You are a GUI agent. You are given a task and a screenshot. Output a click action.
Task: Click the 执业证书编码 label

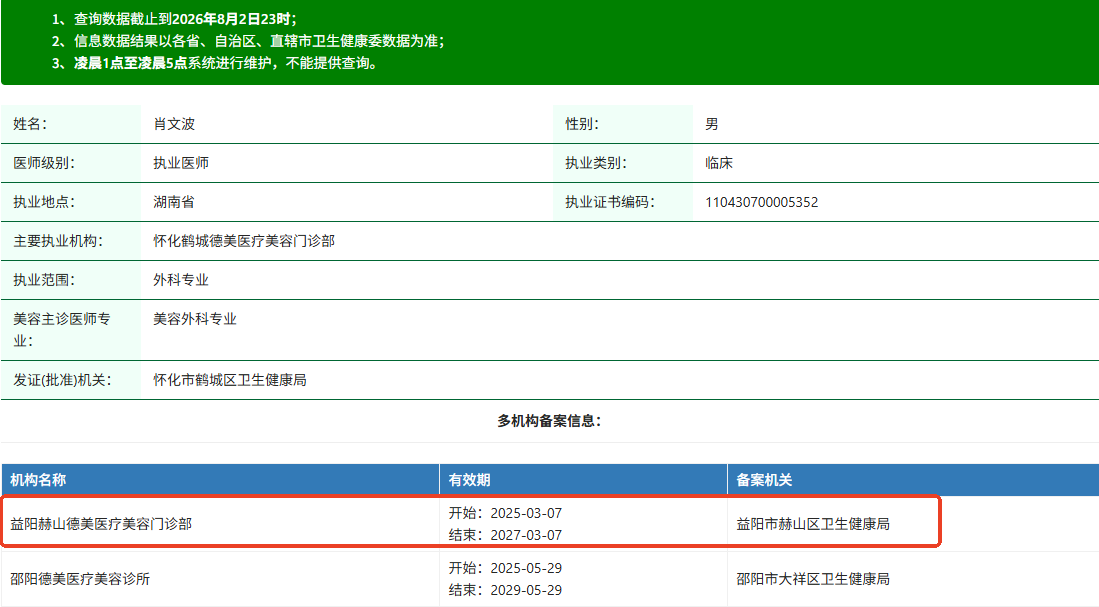click(x=610, y=203)
